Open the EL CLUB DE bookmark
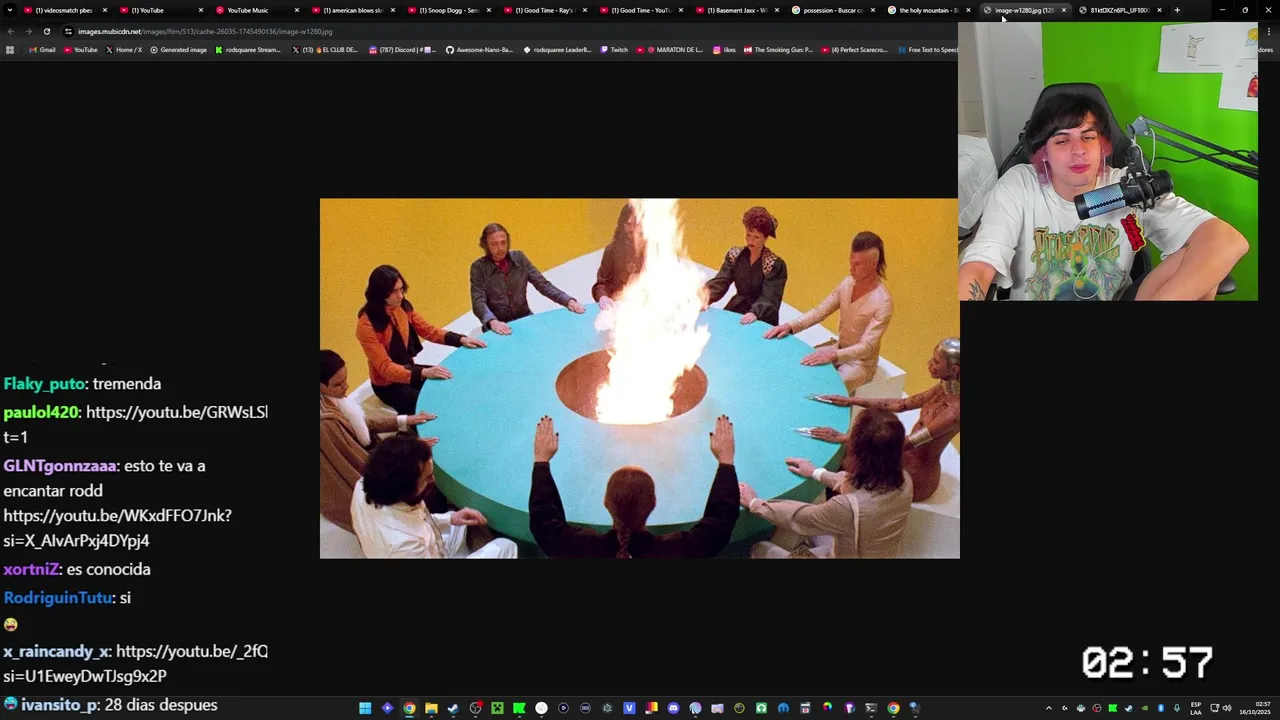Screen dimensions: 1280x720 [x=325, y=50]
